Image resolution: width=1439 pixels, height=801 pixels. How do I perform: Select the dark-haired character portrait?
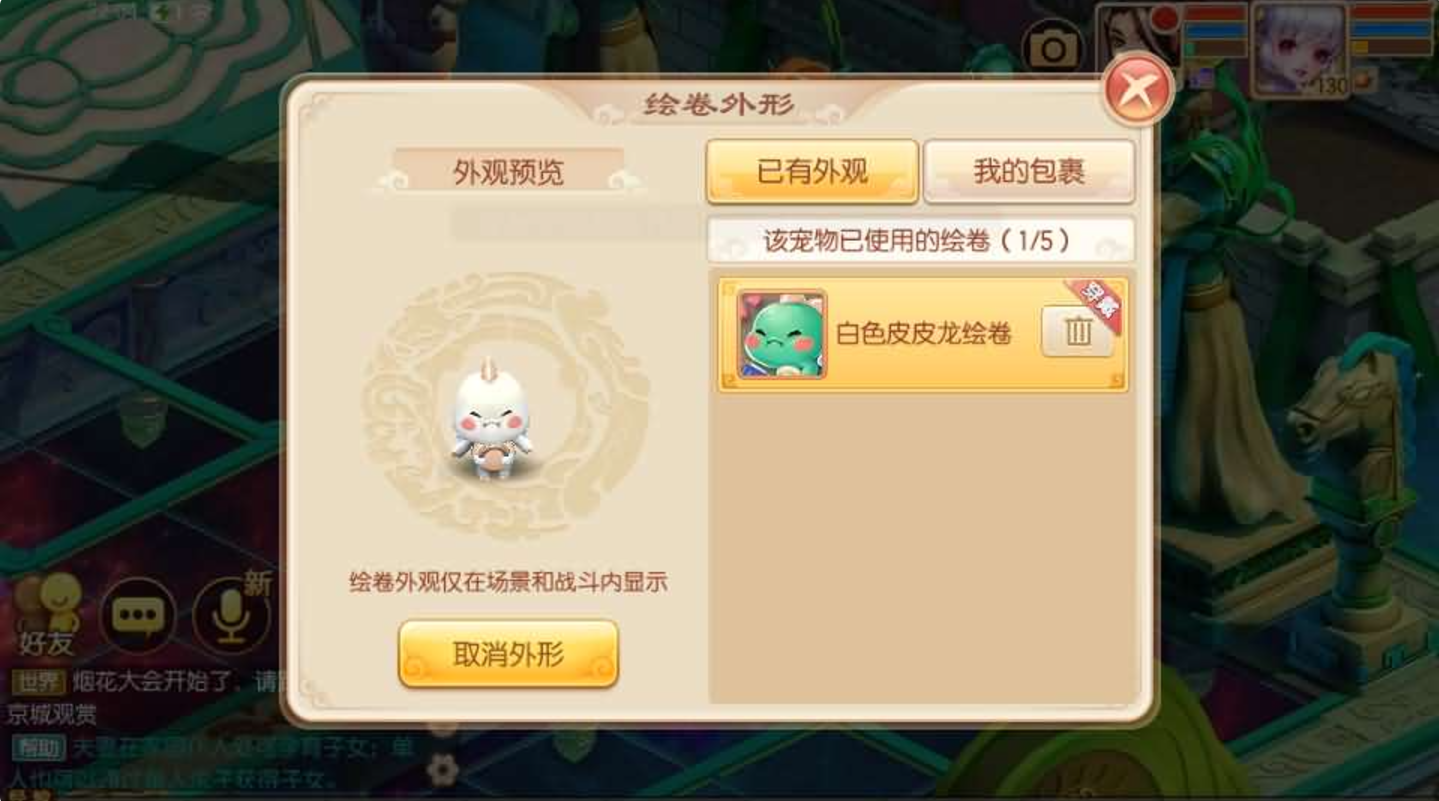coord(1138,40)
